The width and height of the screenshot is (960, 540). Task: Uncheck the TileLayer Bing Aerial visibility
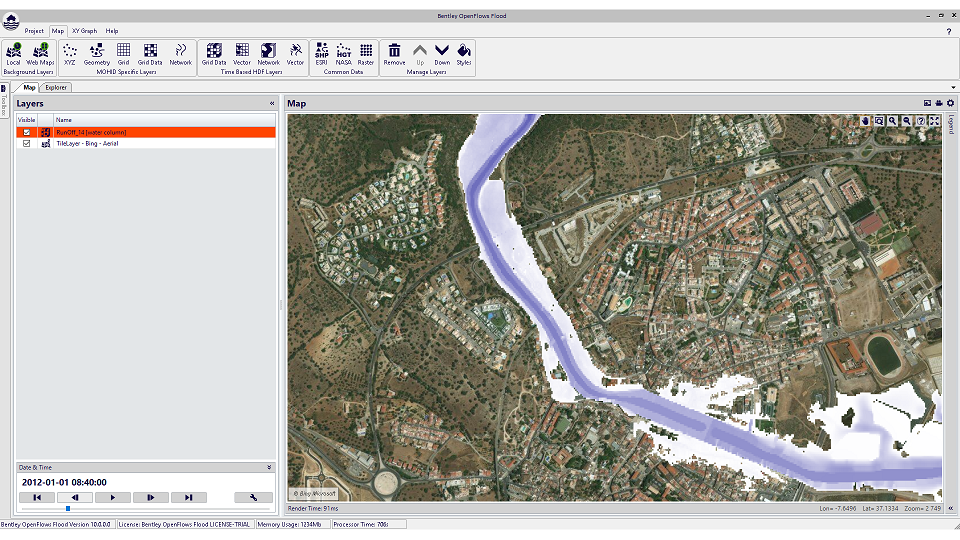coord(27,144)
